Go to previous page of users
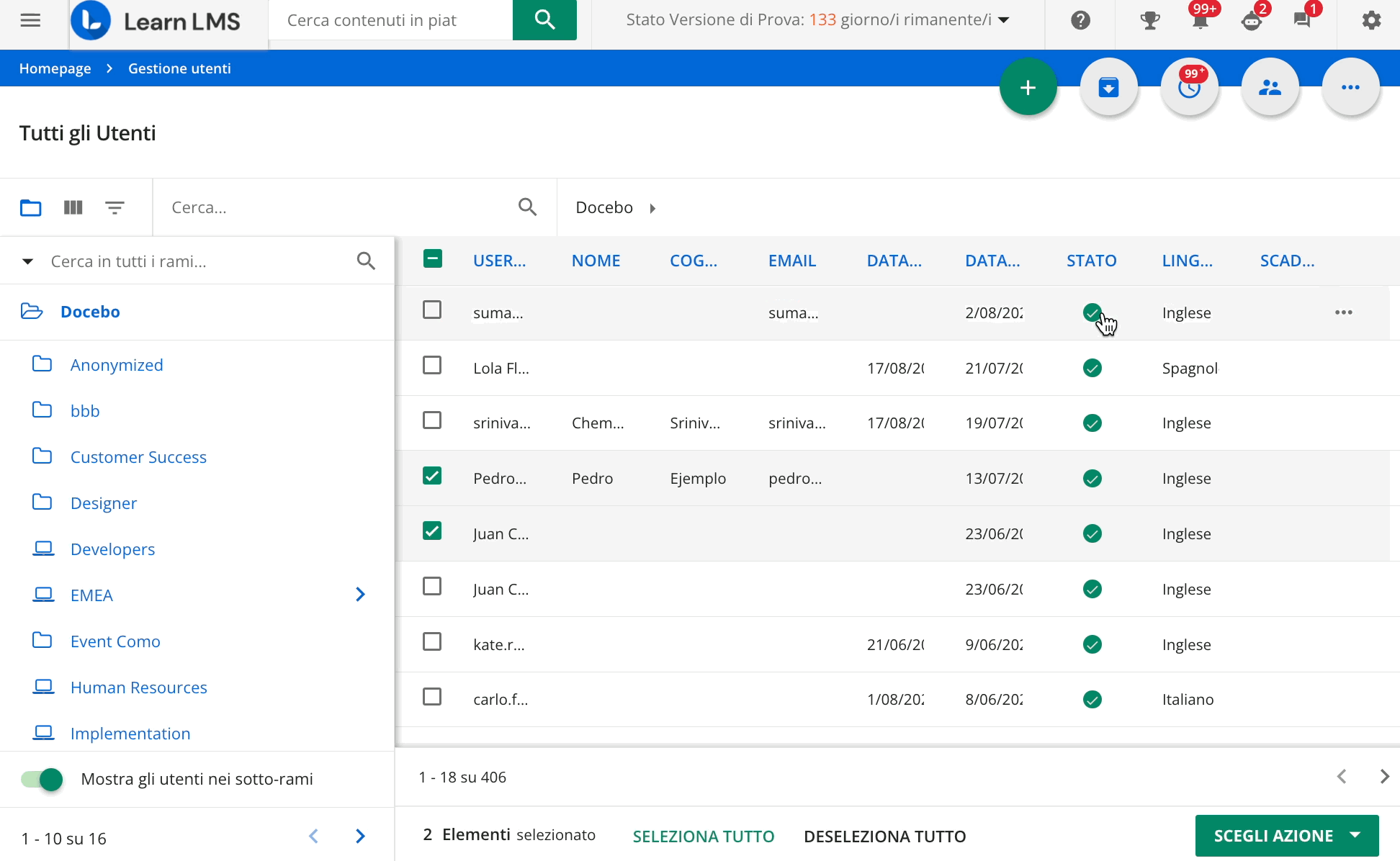This screenshot has width=1400, height=861. (1342, 776)
